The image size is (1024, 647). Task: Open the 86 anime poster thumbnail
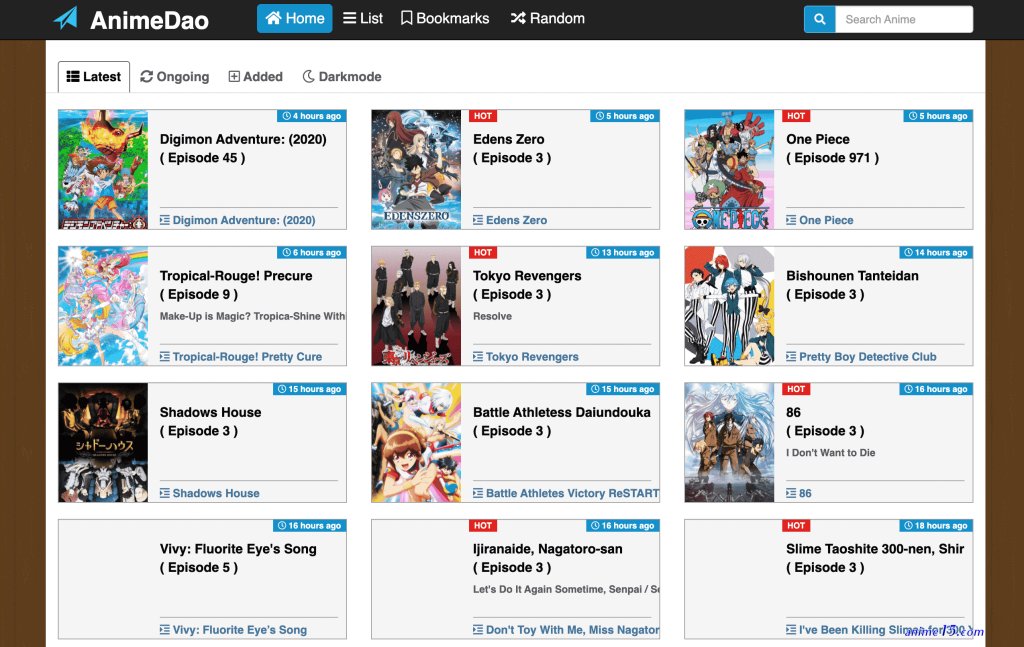click(729, 443)
